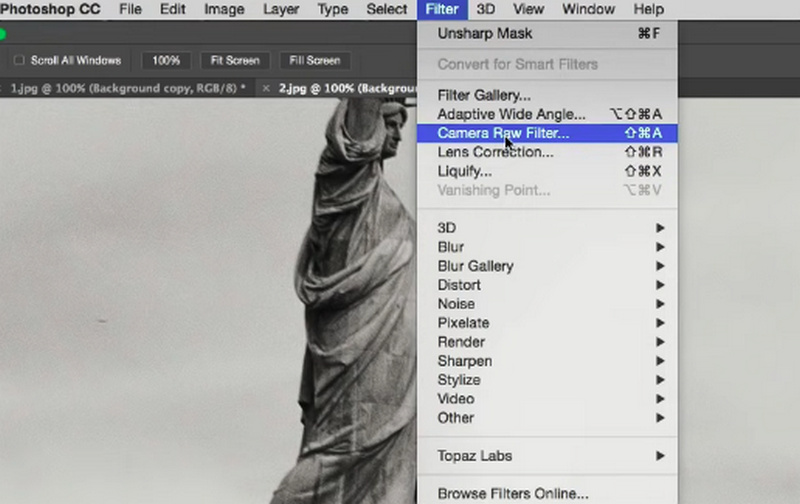Expand the Distort submenu
800x504 pixels.
coord(547,285)
